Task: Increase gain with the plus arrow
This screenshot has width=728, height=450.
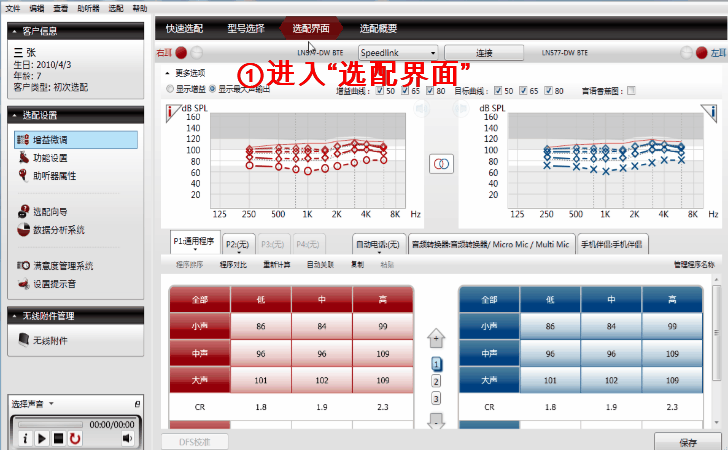Action: pyautogui.click(x=436, y=339)
